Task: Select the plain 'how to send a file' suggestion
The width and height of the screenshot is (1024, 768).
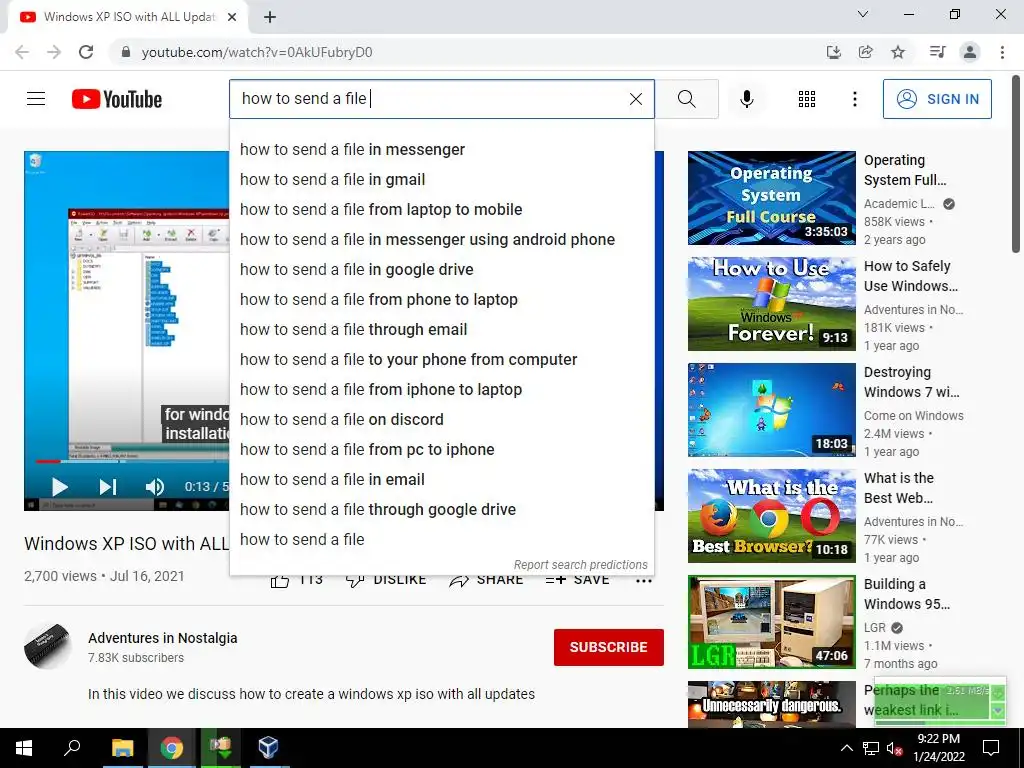Action: tap(441, 540)
